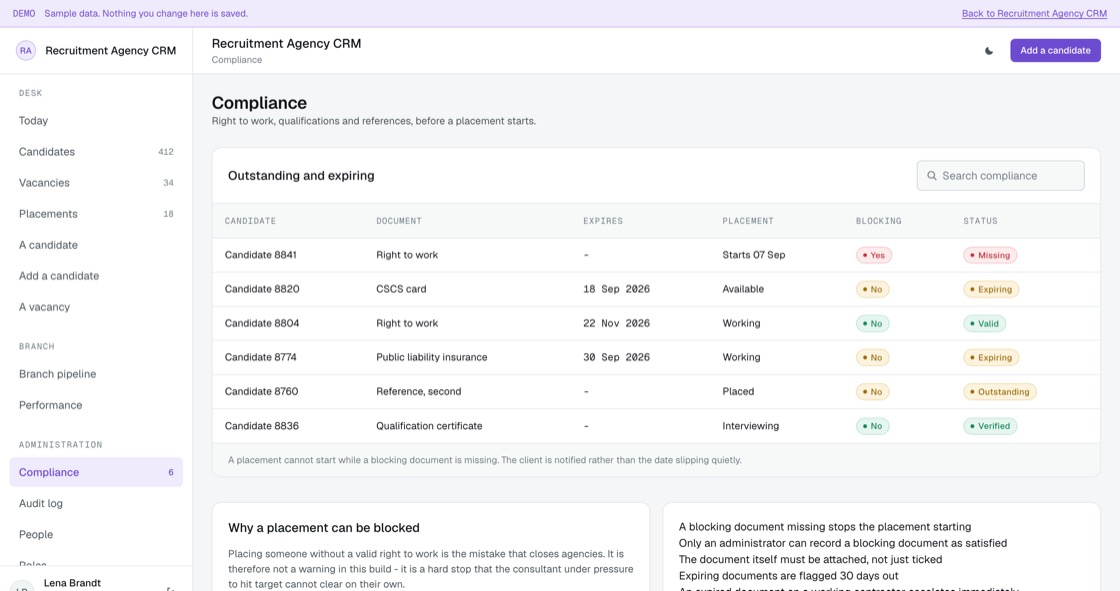Click the Verified status badge
This screenshot has width=1120, height=591.
pos(989,426)
